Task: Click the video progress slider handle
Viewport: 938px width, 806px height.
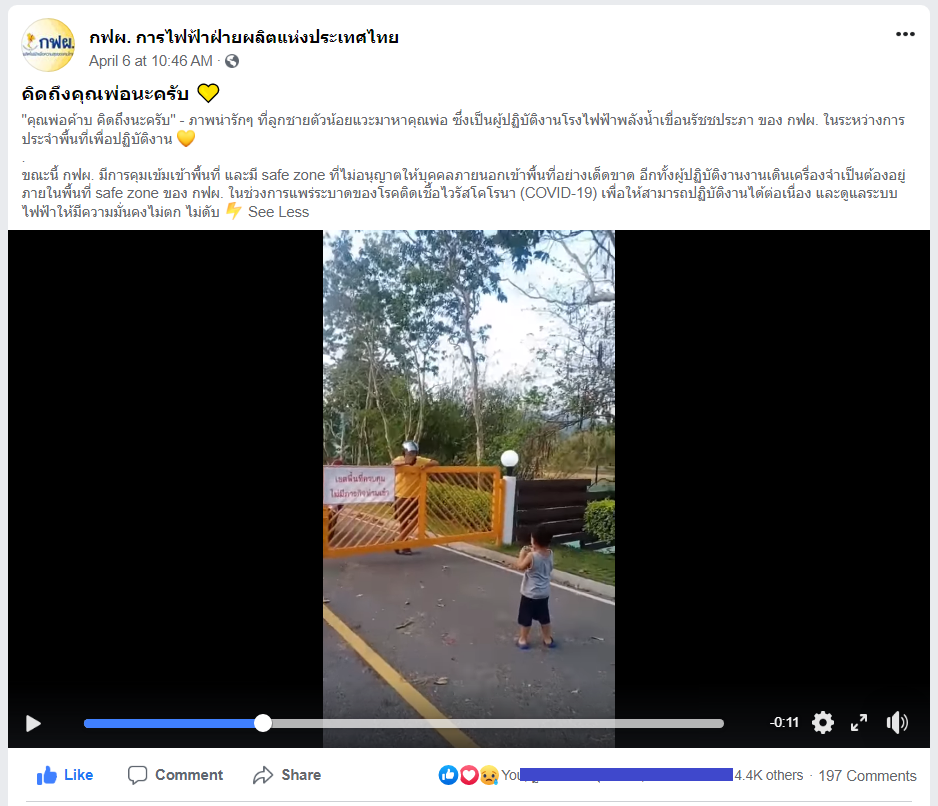Action: tap(263, 723)
